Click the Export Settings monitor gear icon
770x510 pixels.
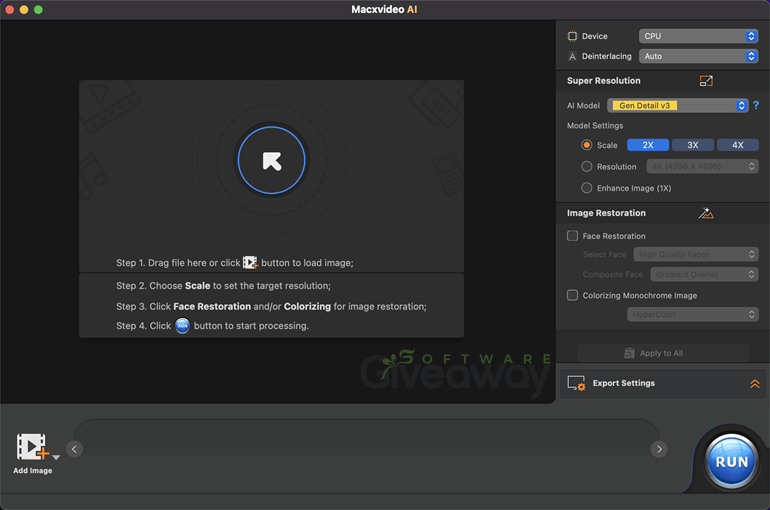[x=576, y=383]
